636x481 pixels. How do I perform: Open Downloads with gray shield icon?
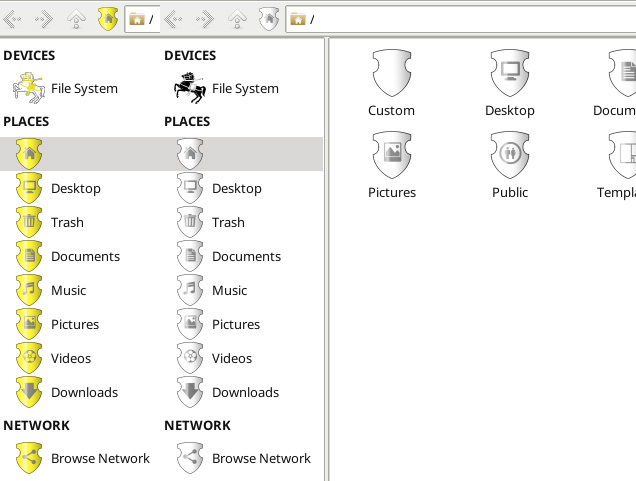click(228, 392)
